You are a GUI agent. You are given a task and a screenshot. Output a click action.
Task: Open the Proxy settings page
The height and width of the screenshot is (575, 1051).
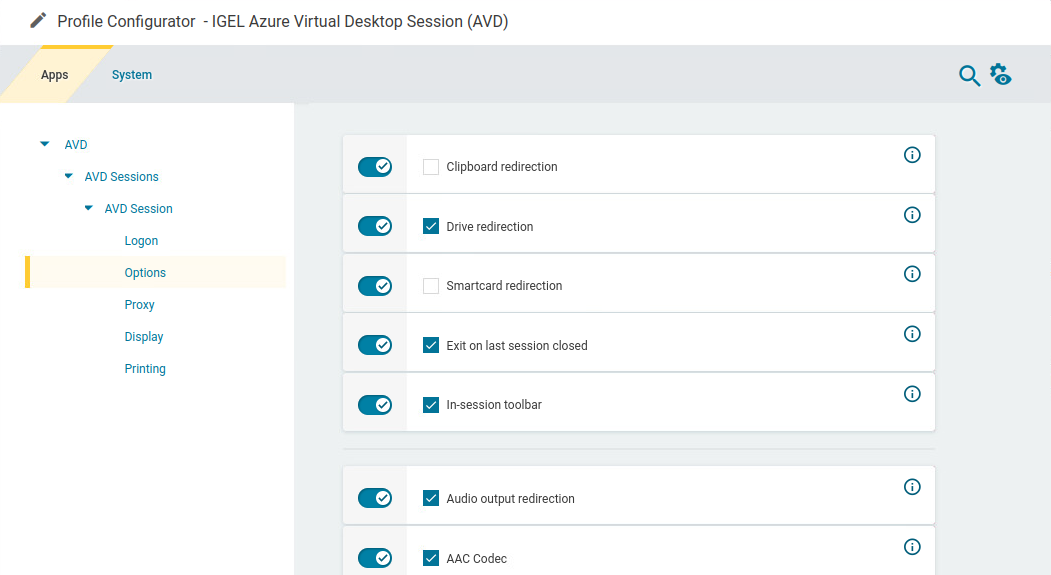point(140,305)
